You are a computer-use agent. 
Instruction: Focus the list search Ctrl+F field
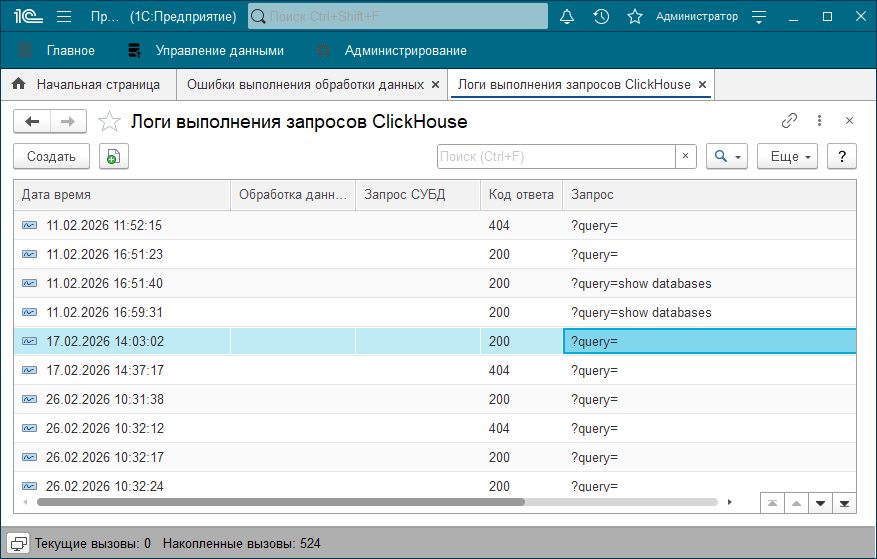point(557,156)
